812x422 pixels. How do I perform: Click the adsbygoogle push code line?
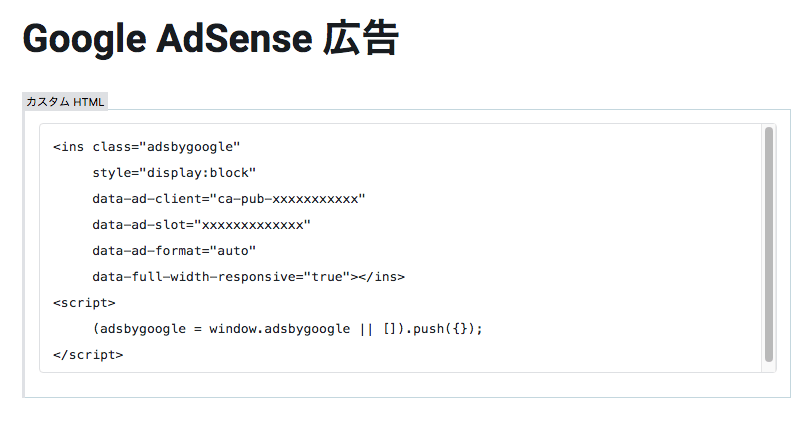[x=287, y=329]
